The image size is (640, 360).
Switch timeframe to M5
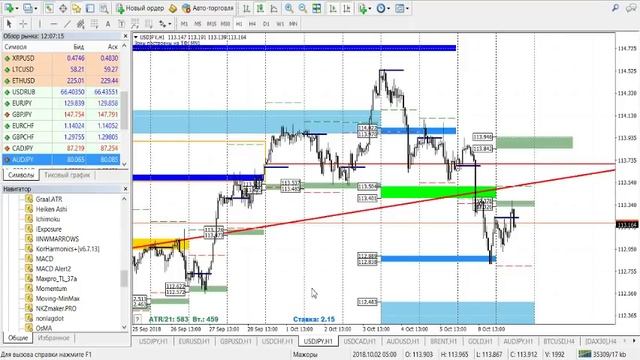[x=198, y=24]
